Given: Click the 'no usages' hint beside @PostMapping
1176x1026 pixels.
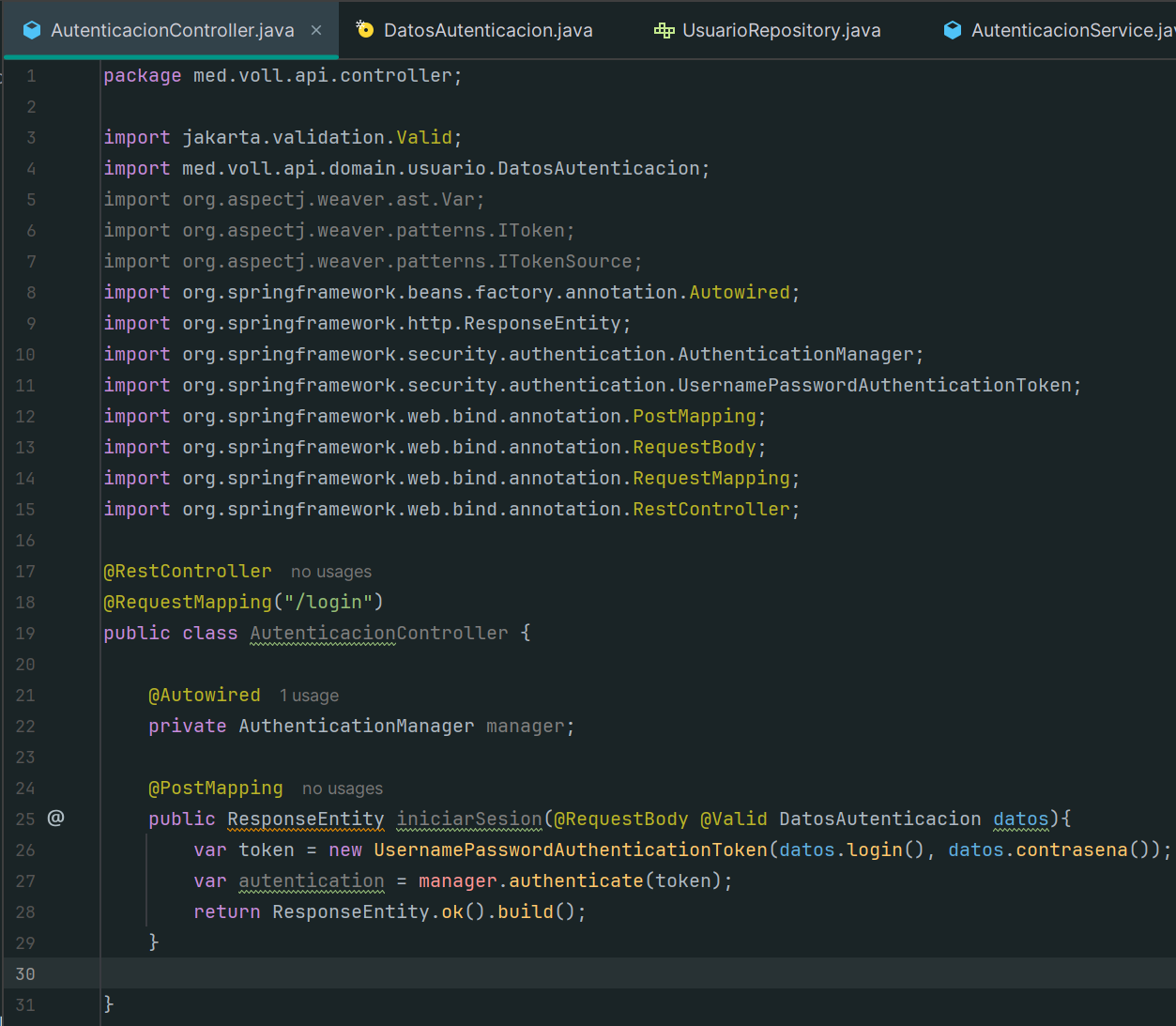Looking at the screenshot, I should coord(343,789).
